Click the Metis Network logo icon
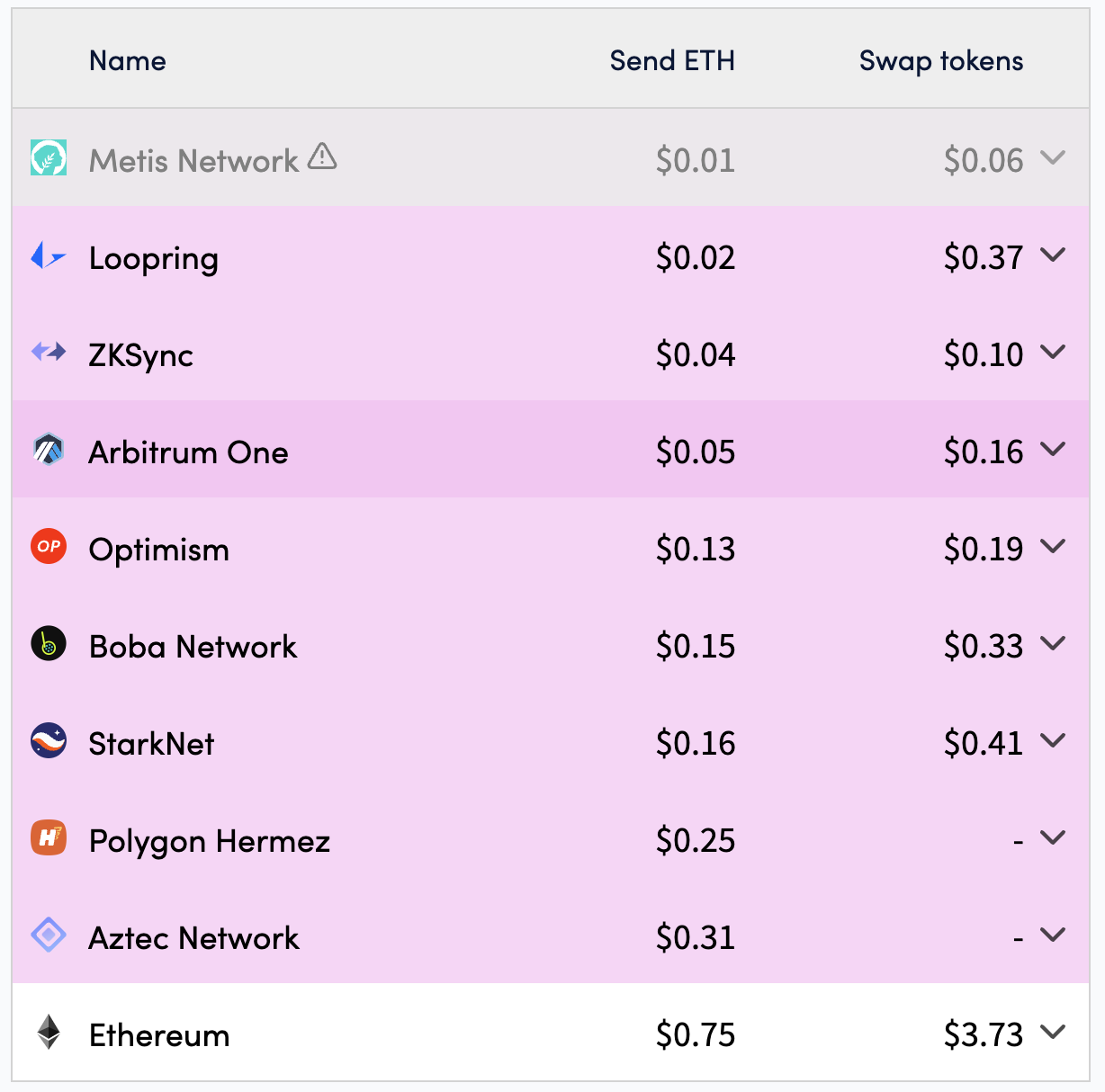Image resolution: width=1105 pixels, height=1092 pixels. (x=49, y=157)
